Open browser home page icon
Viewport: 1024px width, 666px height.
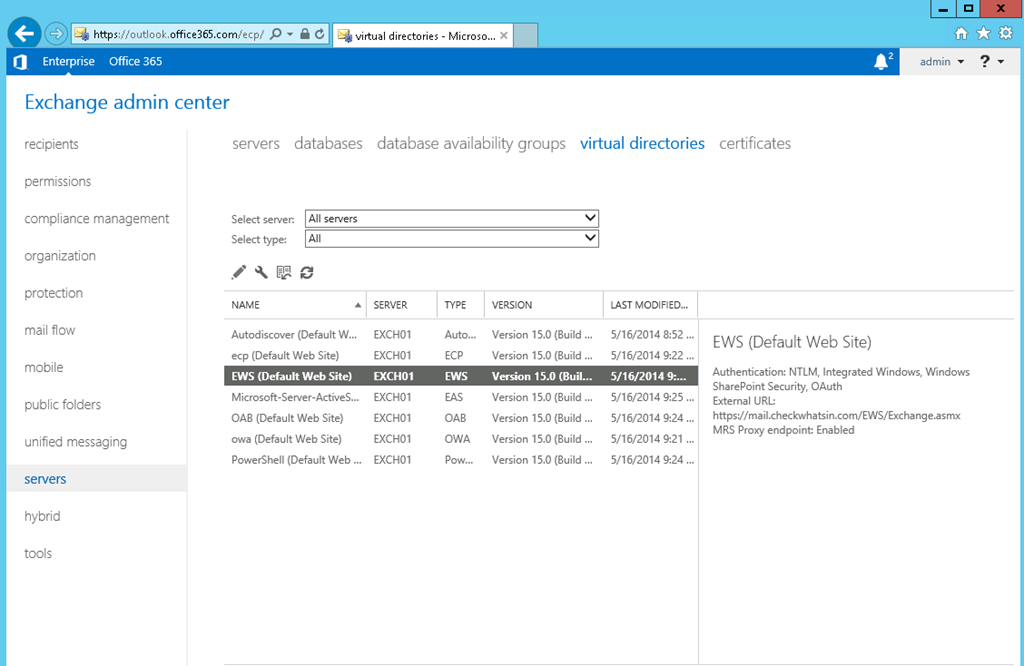coord(961,33)
